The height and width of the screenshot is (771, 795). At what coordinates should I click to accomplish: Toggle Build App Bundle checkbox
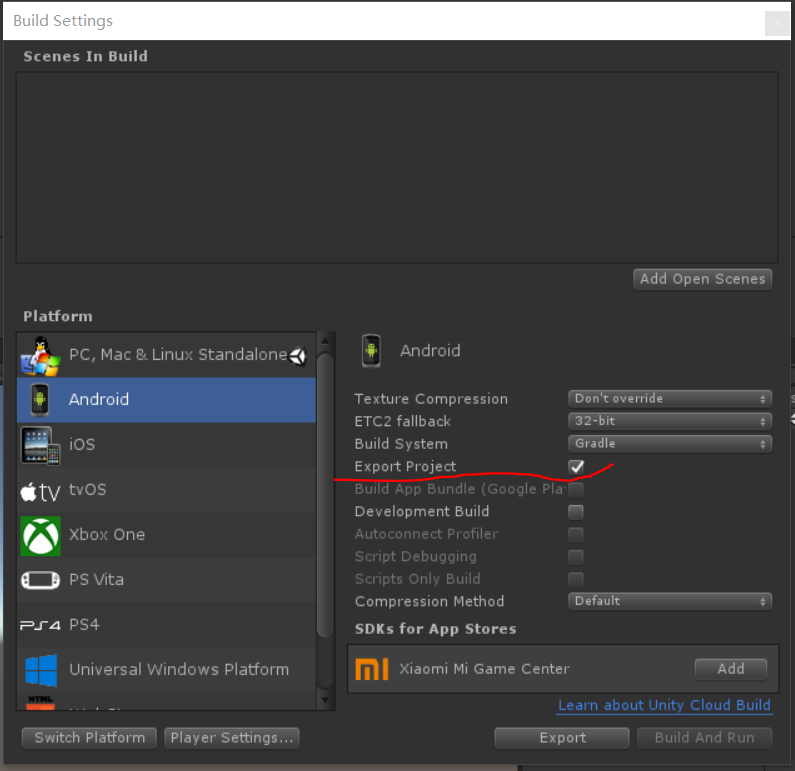point(576,490)
